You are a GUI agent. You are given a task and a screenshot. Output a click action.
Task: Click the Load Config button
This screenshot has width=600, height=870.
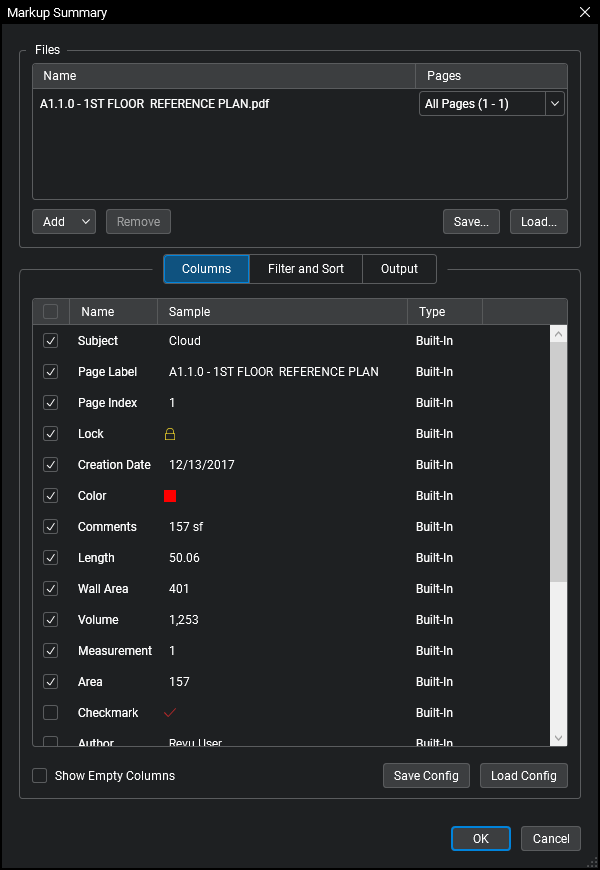[x=524, y=776]
